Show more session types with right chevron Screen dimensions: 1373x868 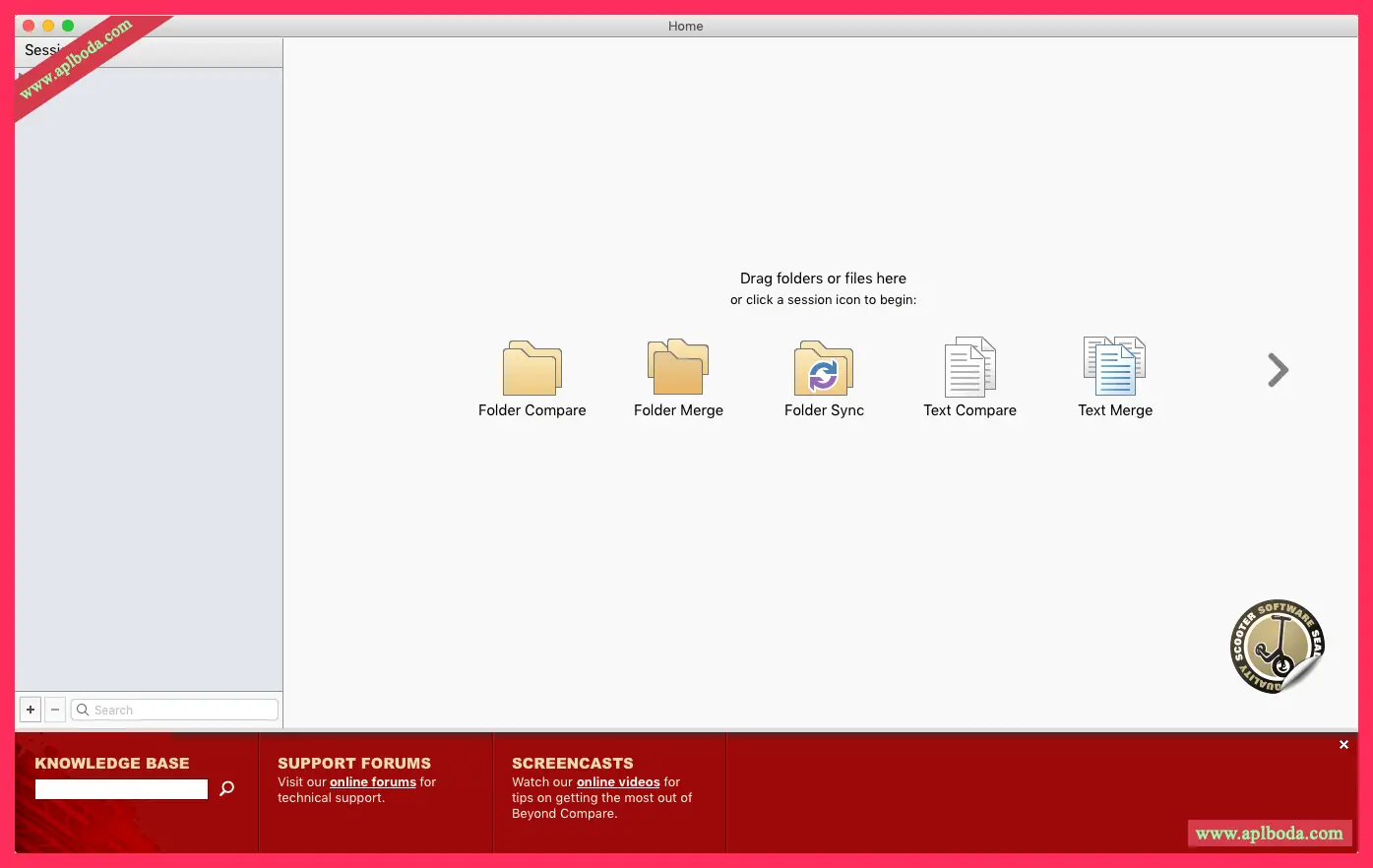[x=1278, y=370]
